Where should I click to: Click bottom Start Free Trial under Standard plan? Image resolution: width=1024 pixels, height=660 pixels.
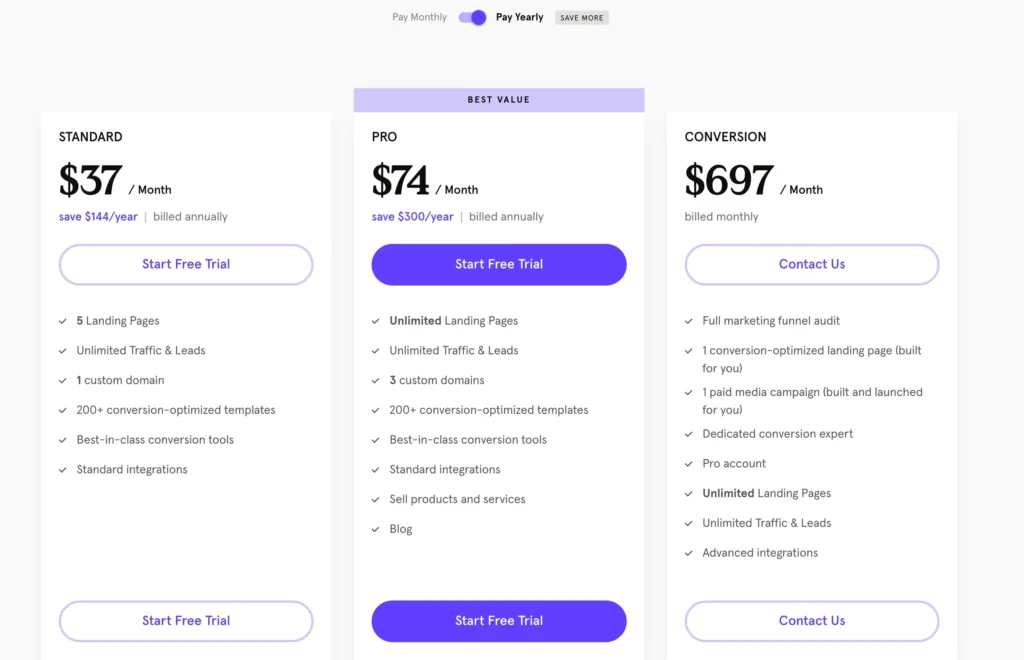tap(186, 620)
